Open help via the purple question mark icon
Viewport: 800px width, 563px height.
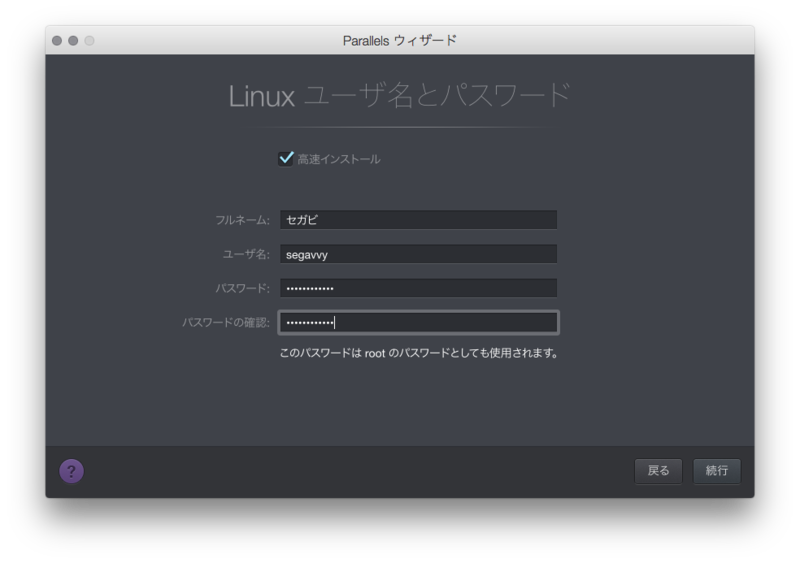(x=71, y=471)
